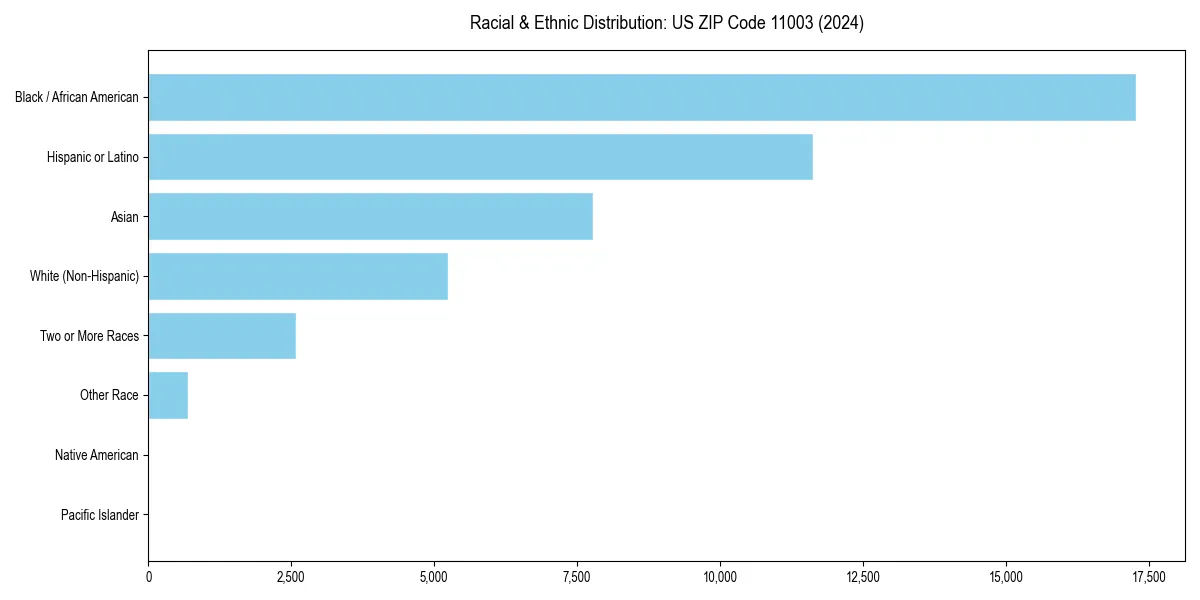Select the Hispanic or Latino bar

(480, 157)
